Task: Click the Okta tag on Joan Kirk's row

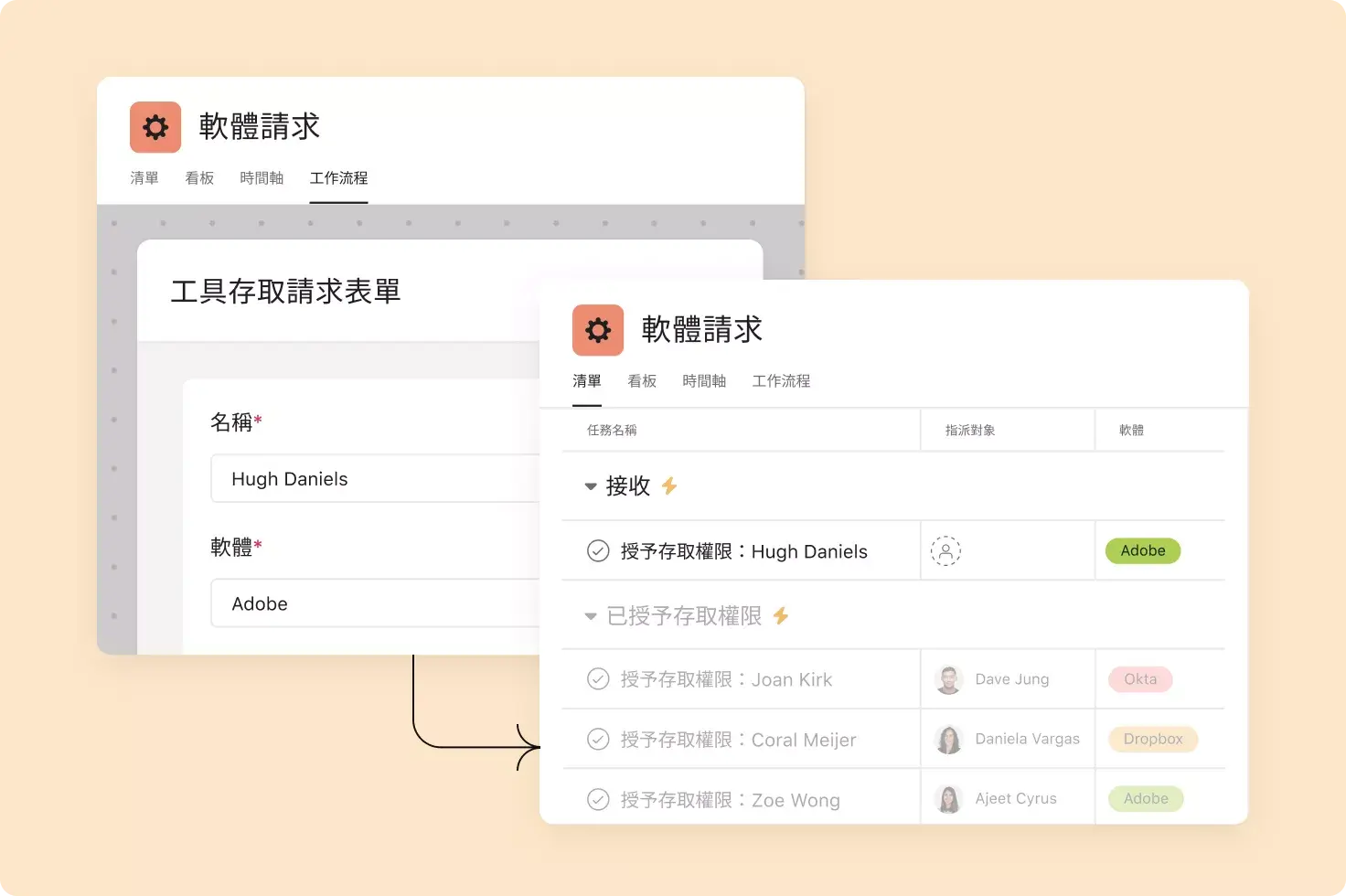Action: pyautogui.click(x=1139, y=678)
